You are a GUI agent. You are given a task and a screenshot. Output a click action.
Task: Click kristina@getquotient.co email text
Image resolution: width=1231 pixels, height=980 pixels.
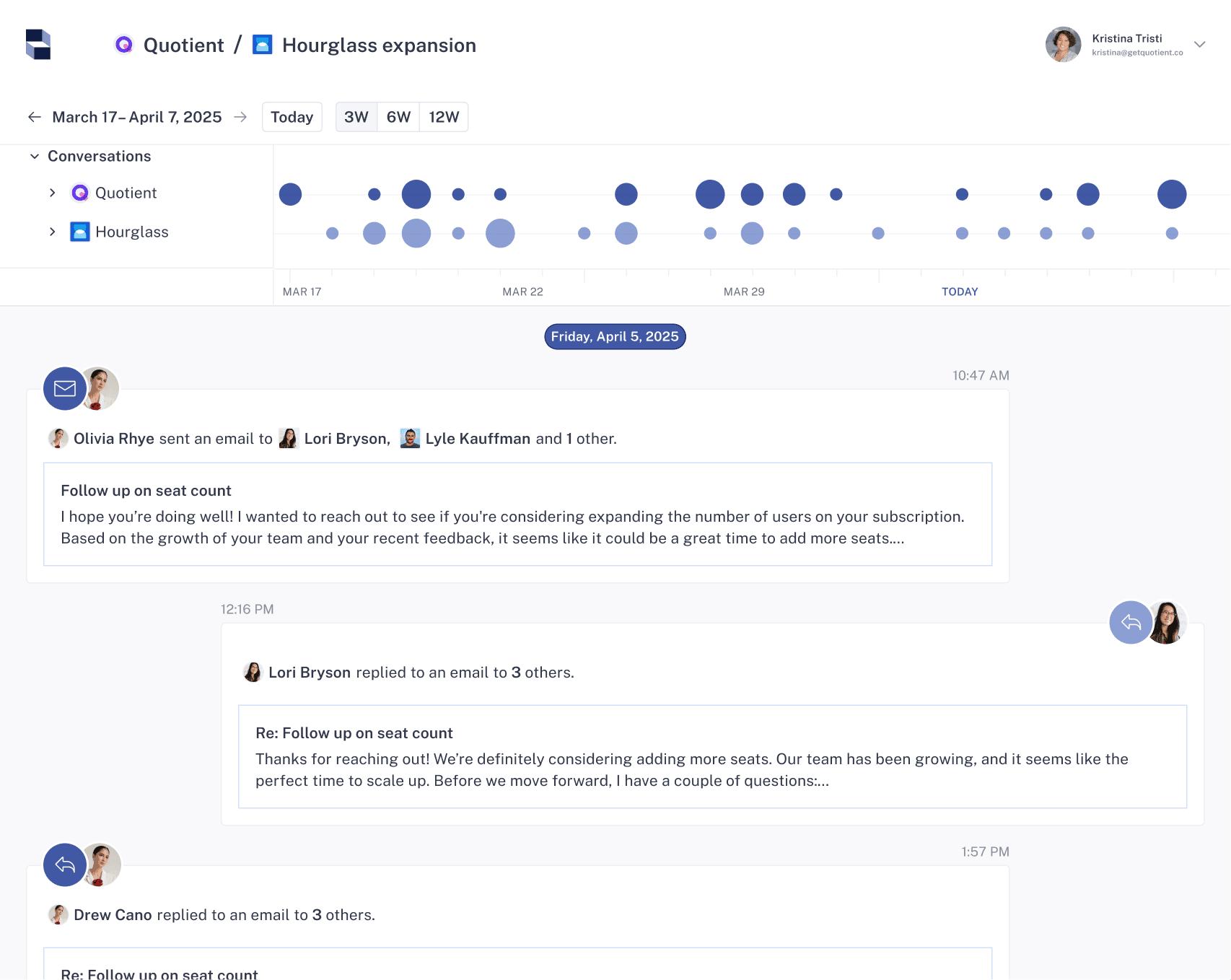[1137, 53]
